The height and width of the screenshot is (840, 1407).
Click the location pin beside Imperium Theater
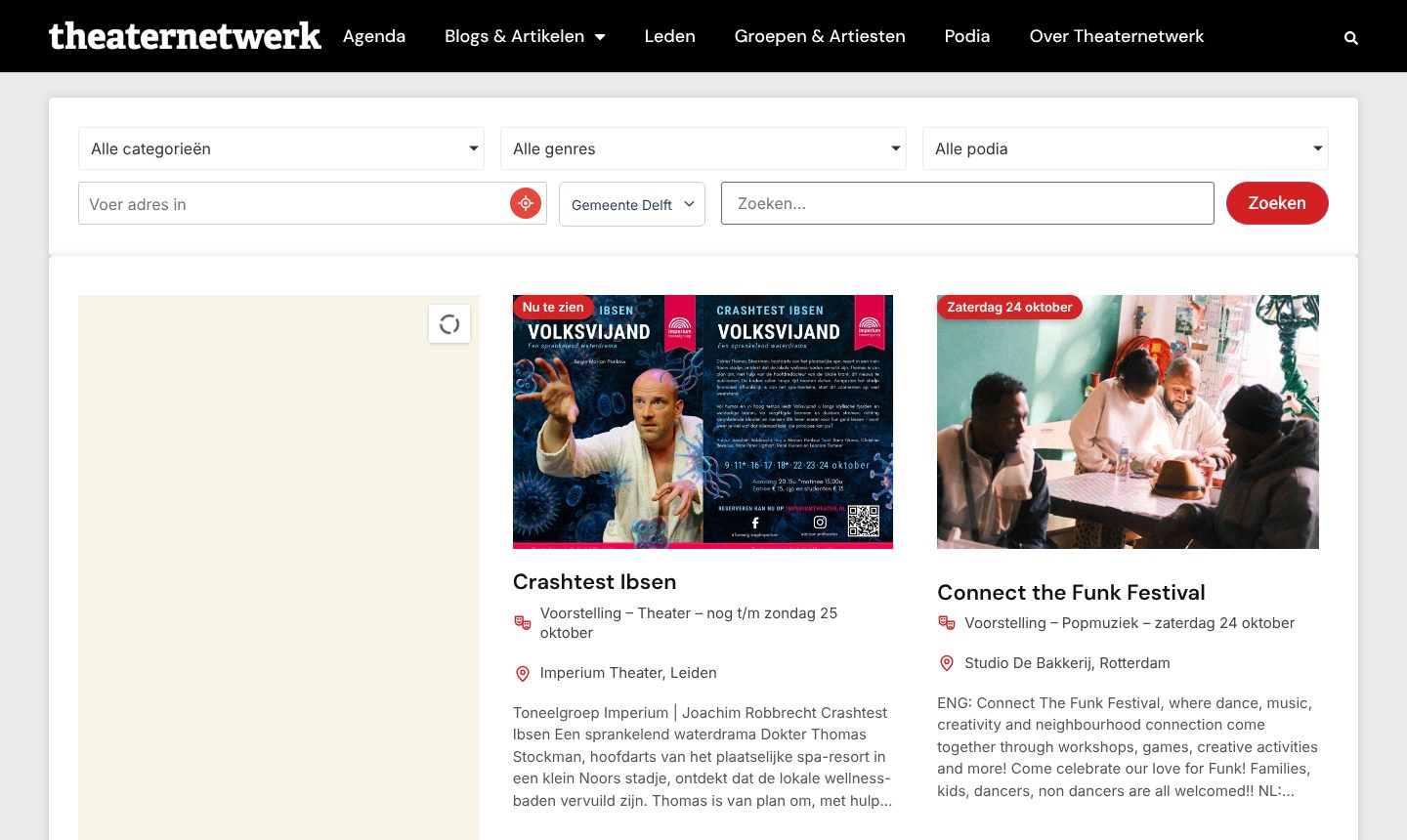pos(523,674)
